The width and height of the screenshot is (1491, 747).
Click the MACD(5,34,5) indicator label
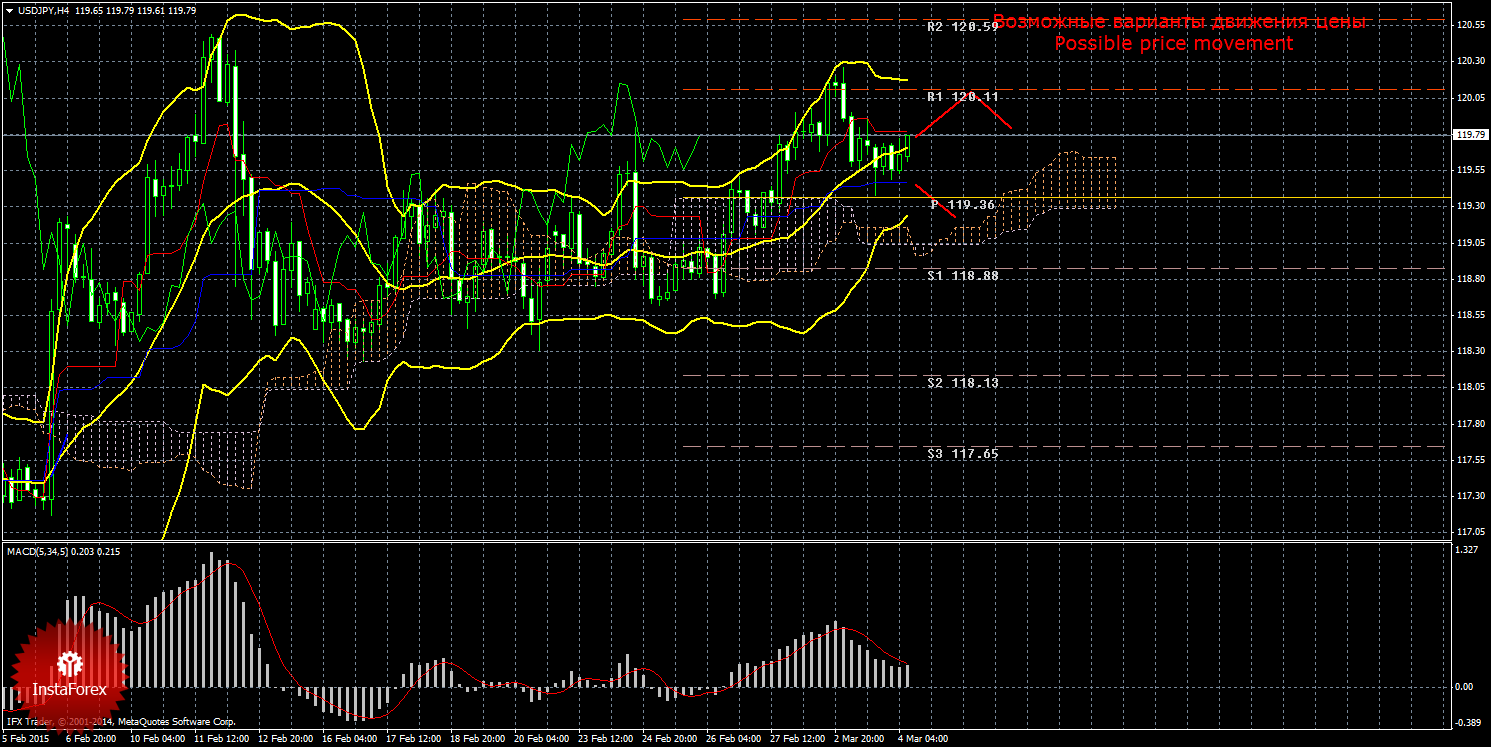[39, 551]
